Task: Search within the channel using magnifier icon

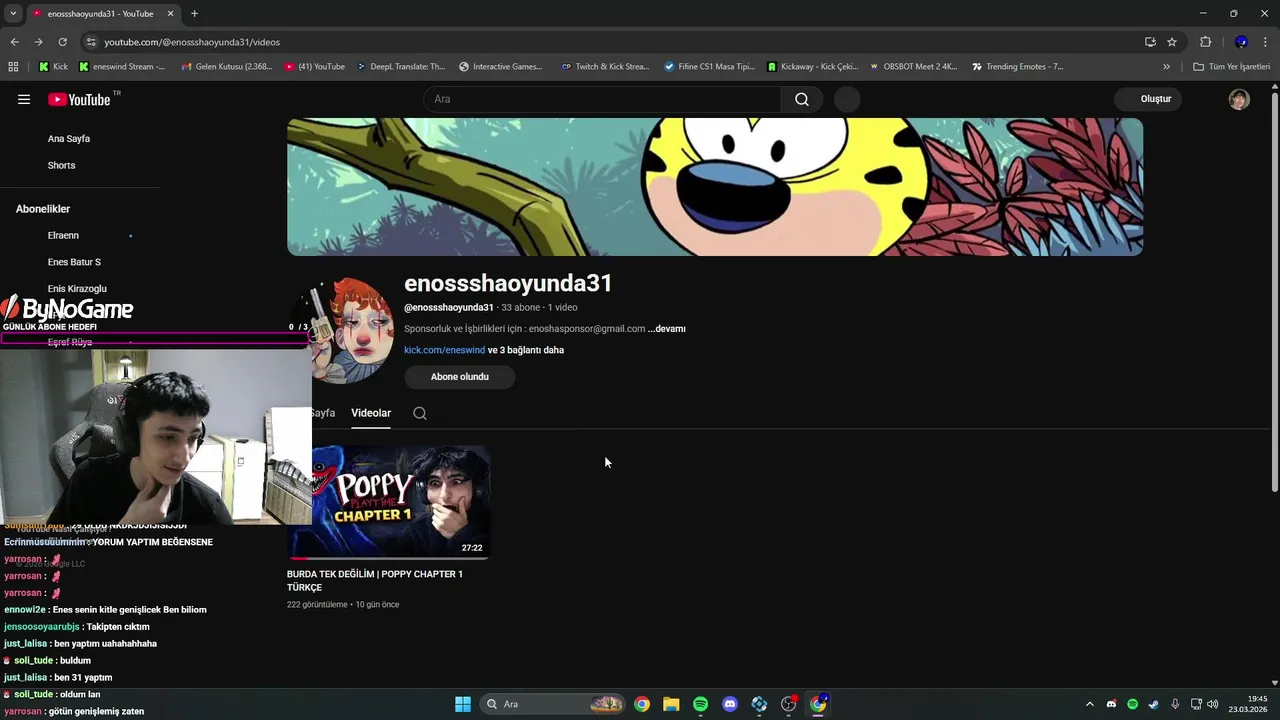Action: coord(420,413)
